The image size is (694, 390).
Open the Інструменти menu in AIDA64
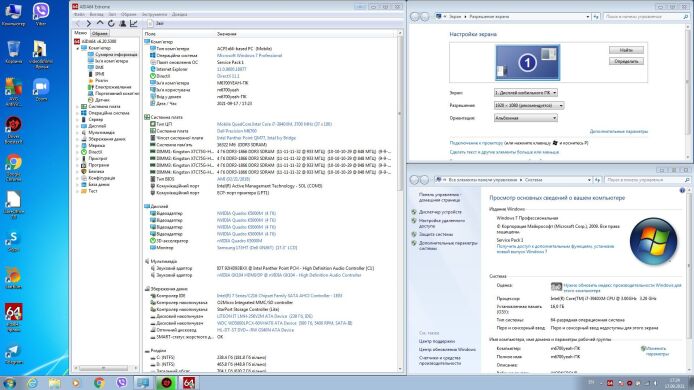point(154,15)
